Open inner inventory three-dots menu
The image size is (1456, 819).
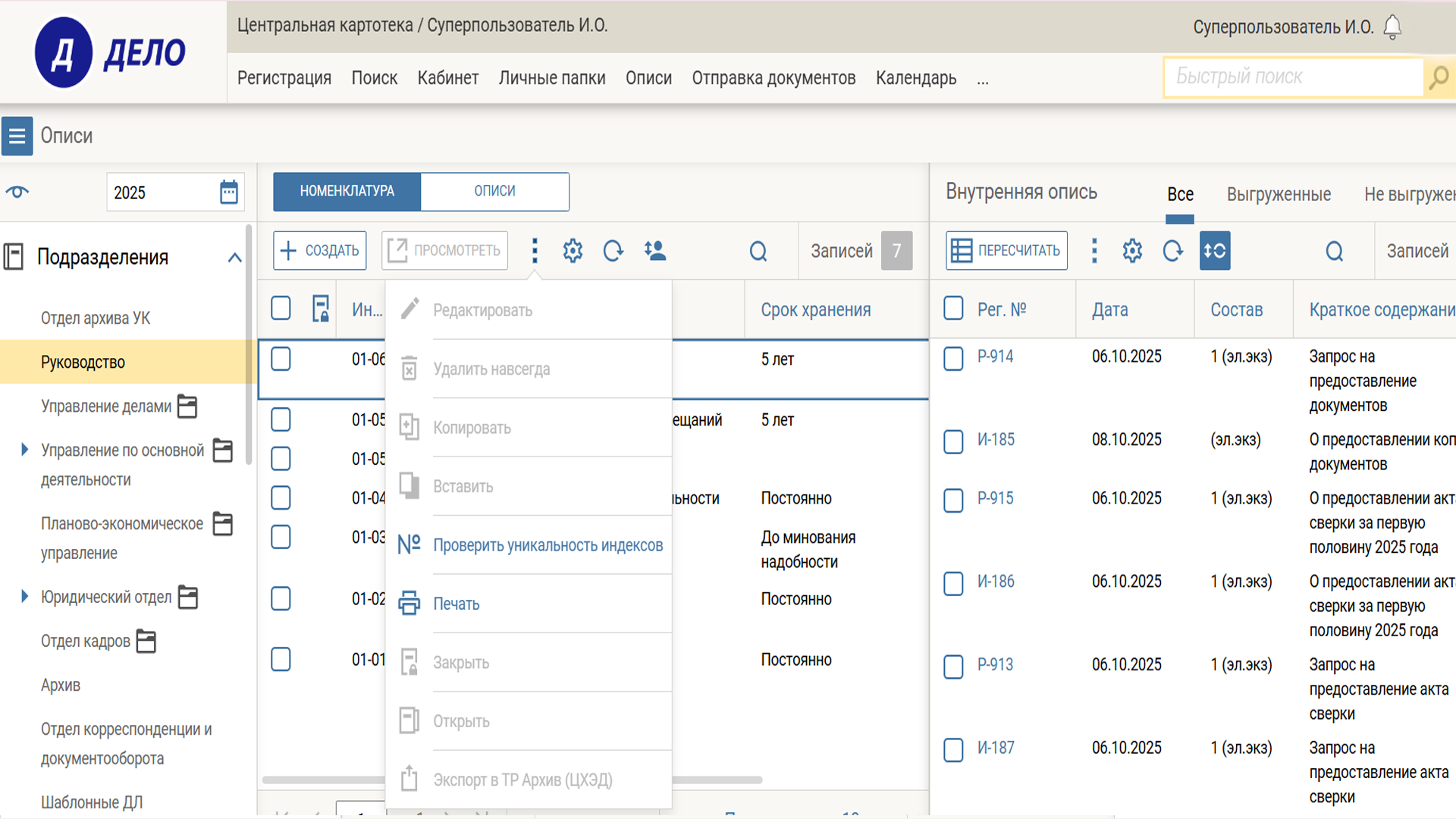[1094, 251]
